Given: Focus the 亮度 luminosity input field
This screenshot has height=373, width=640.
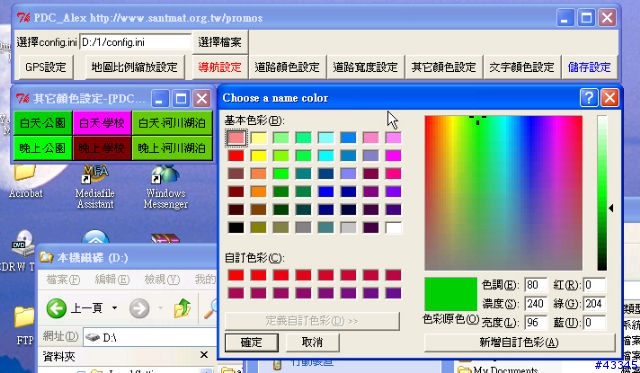Looking at the screenshot, I should pos(536,322).
